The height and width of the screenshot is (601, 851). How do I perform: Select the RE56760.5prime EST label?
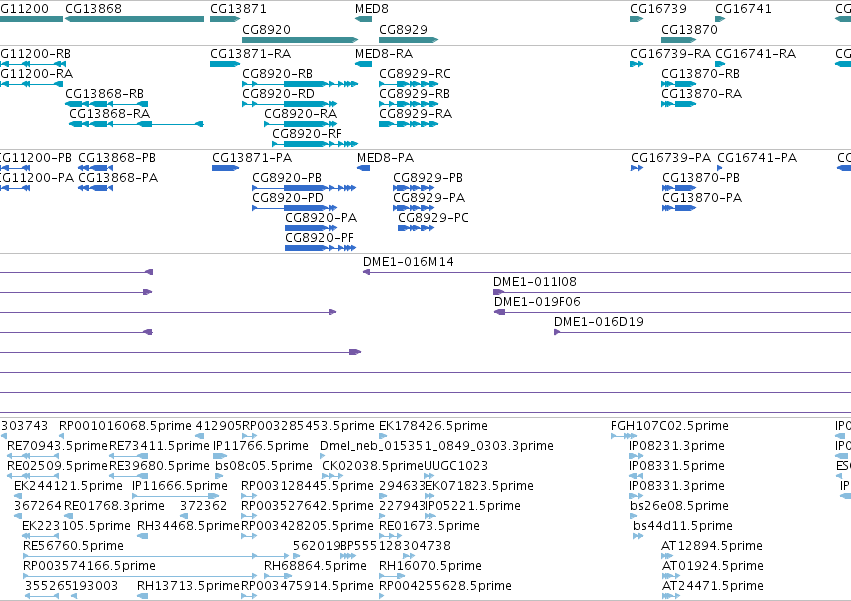click(73, 546)
